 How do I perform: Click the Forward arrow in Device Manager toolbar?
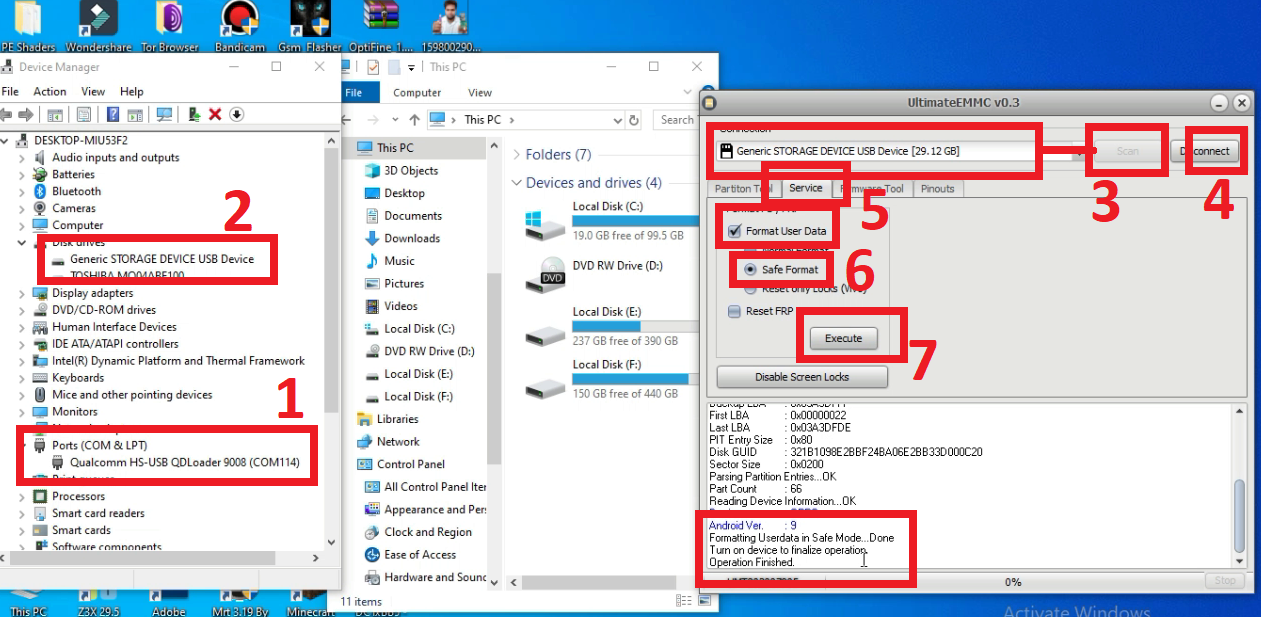pos(27,114)
